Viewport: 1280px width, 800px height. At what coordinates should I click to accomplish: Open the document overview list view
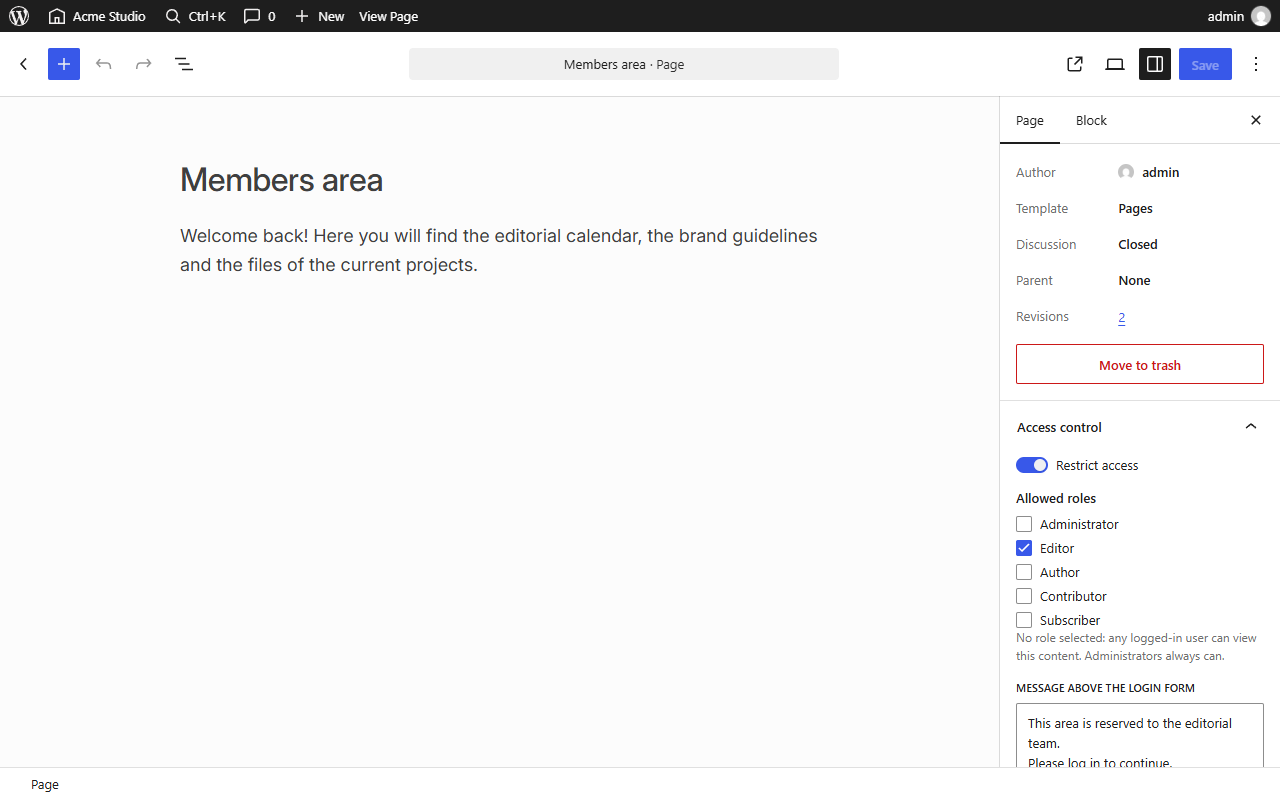pos(184,64)
